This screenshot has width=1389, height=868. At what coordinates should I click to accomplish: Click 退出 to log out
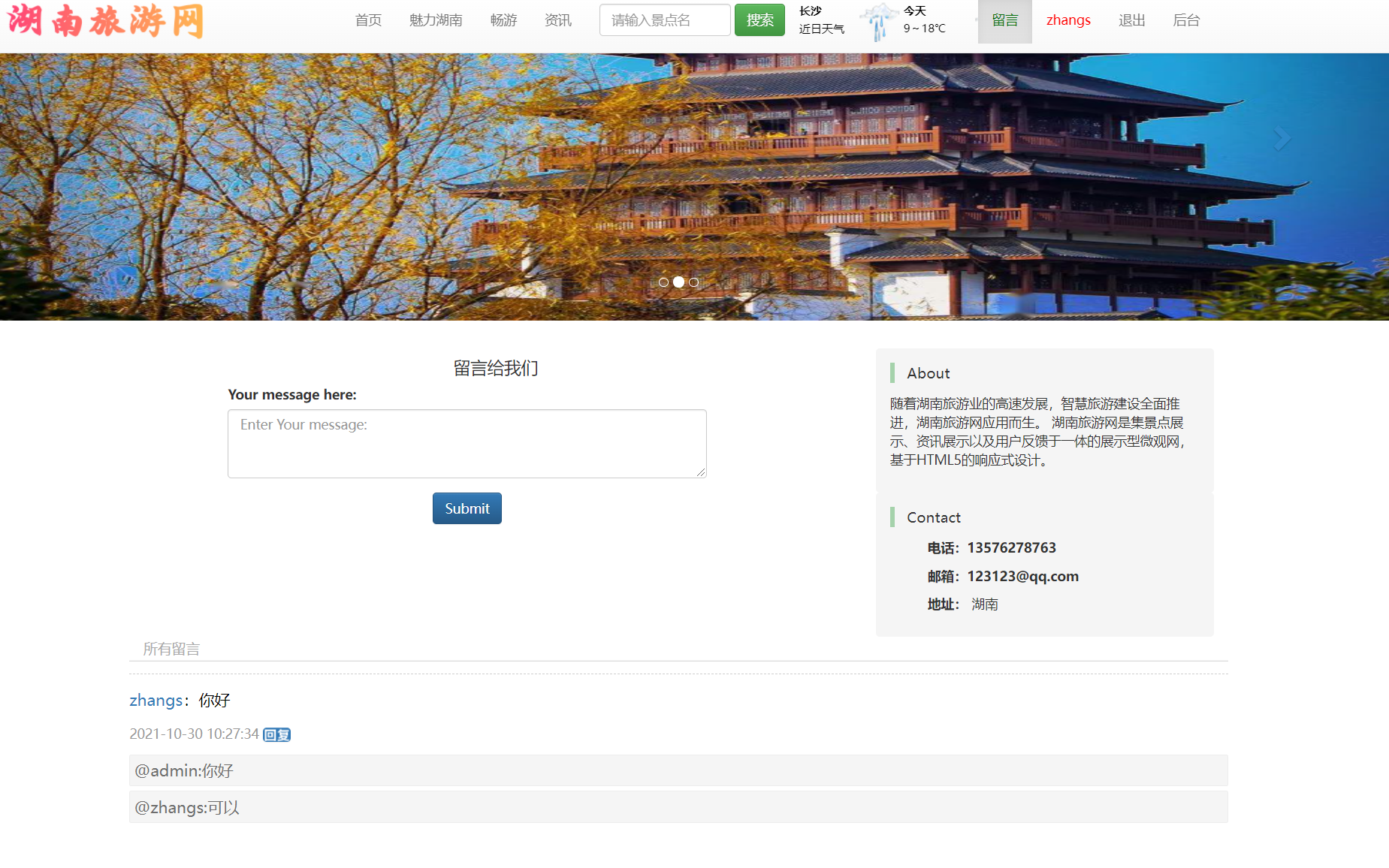(x=1131, y=20)
